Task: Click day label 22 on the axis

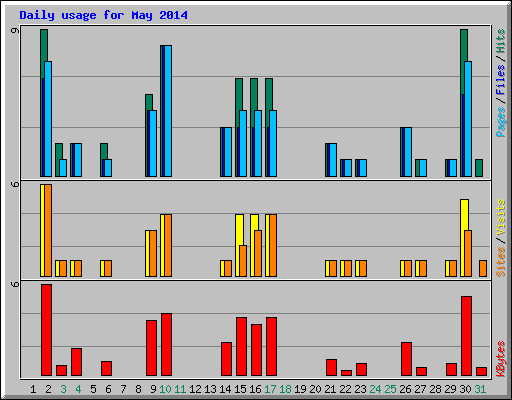Action: [345, 389]
